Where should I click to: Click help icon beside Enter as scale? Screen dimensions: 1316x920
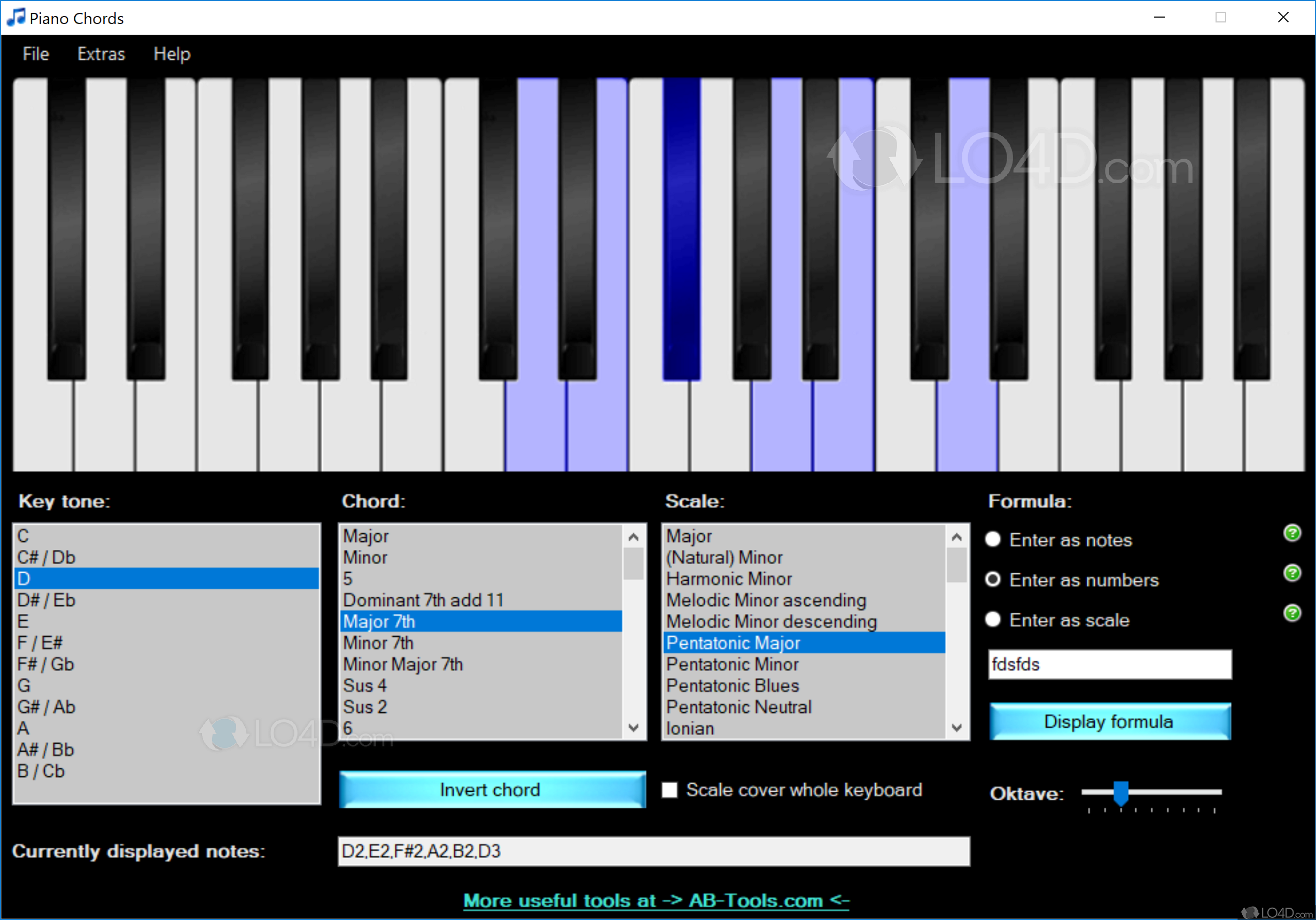pyautogui.click(x=1292, y=613)
